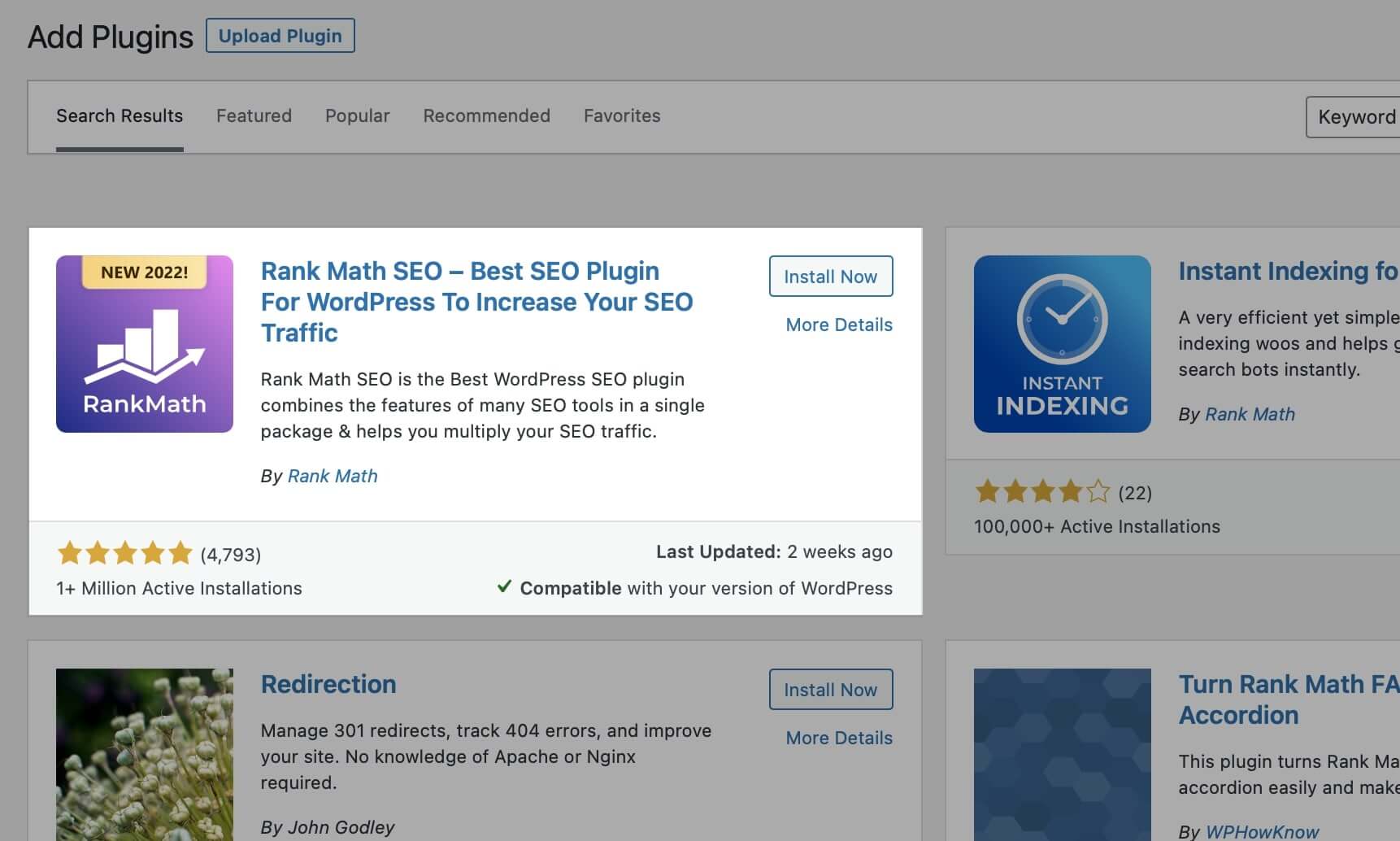
Task: Click the 100,000+ Active Installations text
Action: 1097,526
